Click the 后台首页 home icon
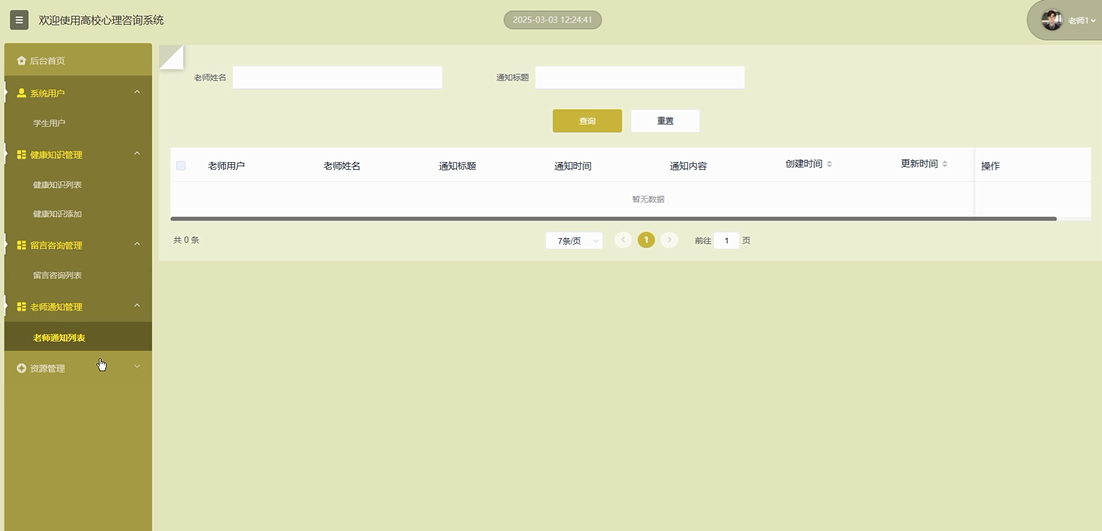Viewport: 1102px width, 531px height. point(21,61)
